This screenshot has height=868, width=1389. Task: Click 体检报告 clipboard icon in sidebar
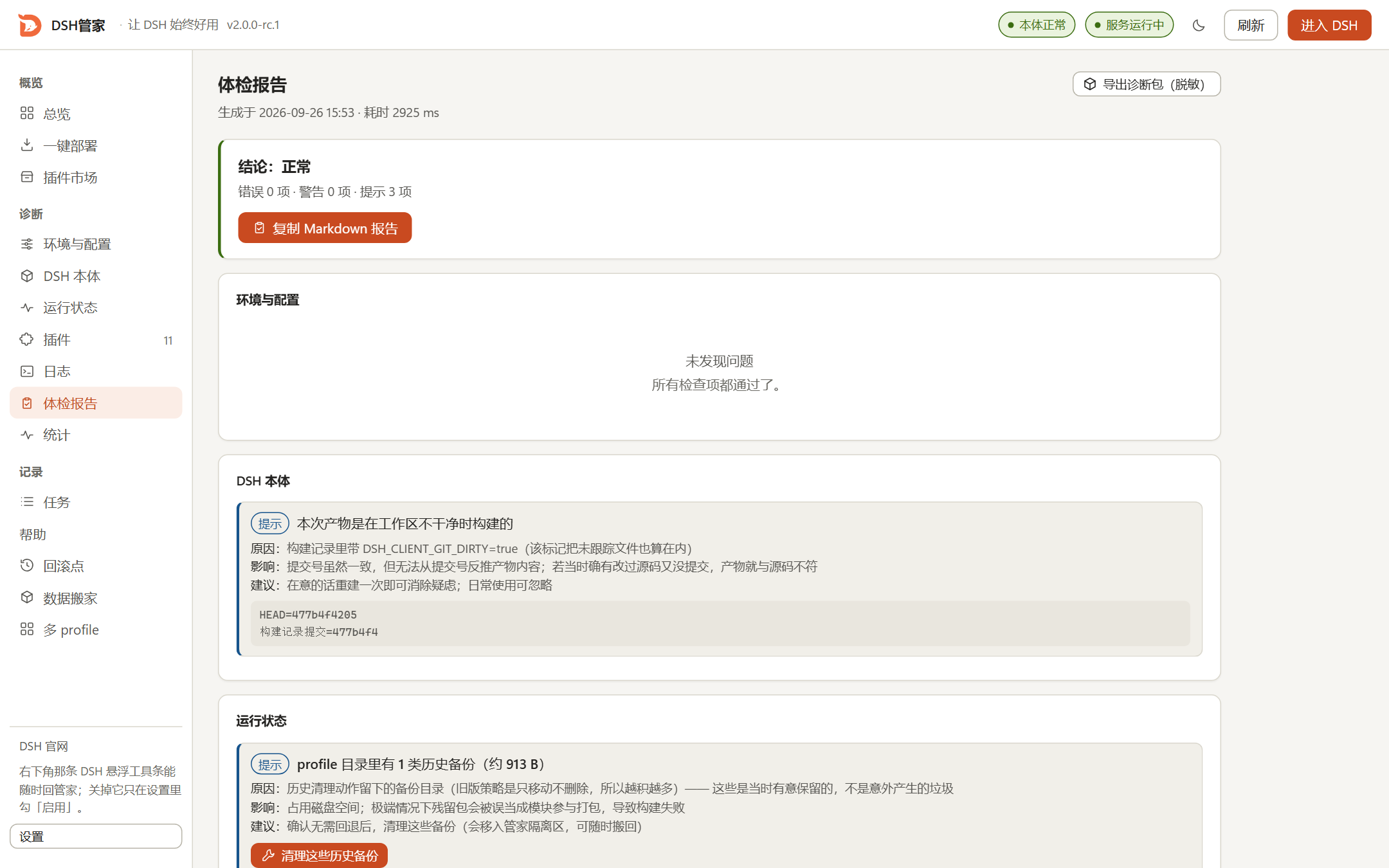(27, 403)
